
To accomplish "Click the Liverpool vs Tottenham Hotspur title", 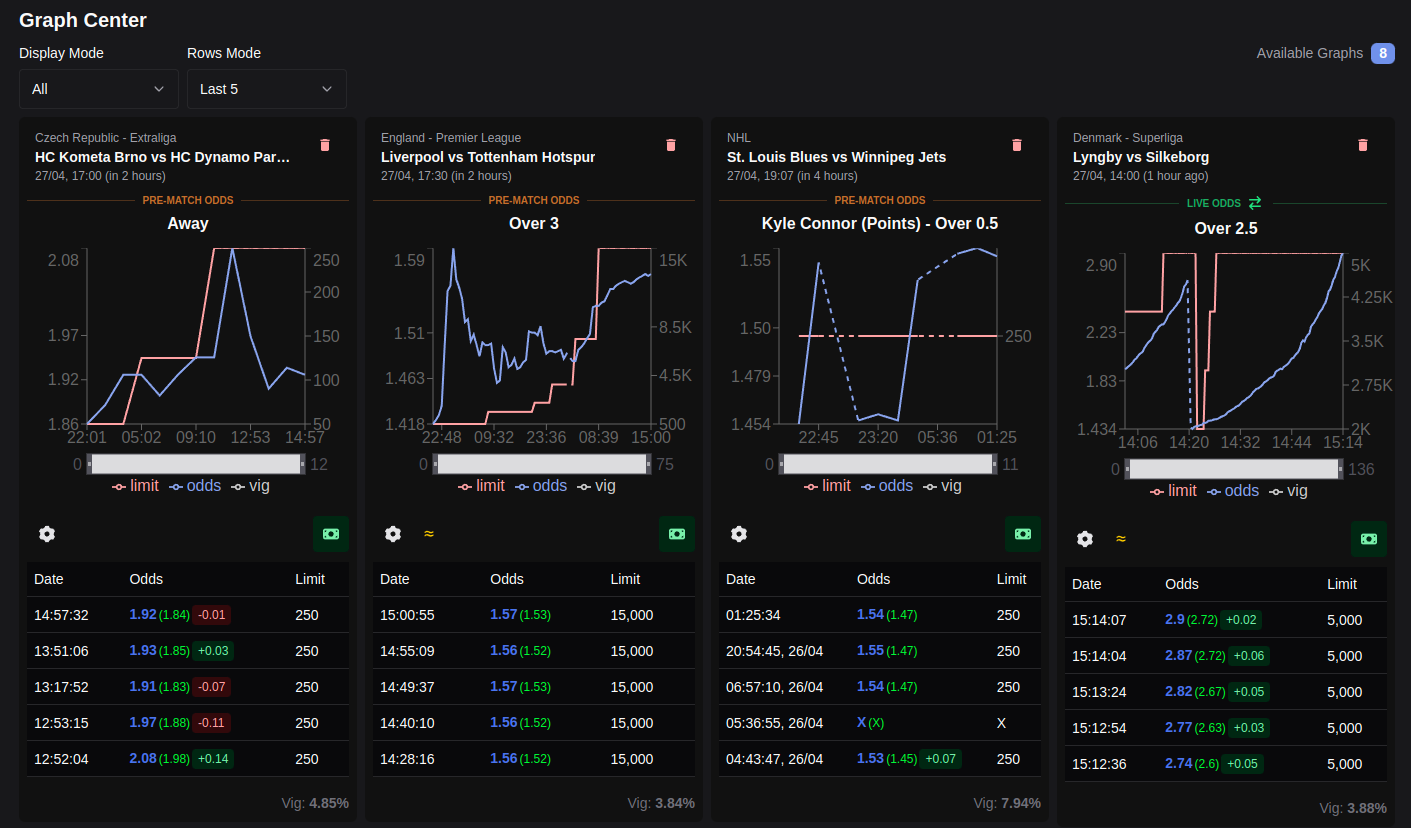I will pyautogui.click(x=502, y=157).
